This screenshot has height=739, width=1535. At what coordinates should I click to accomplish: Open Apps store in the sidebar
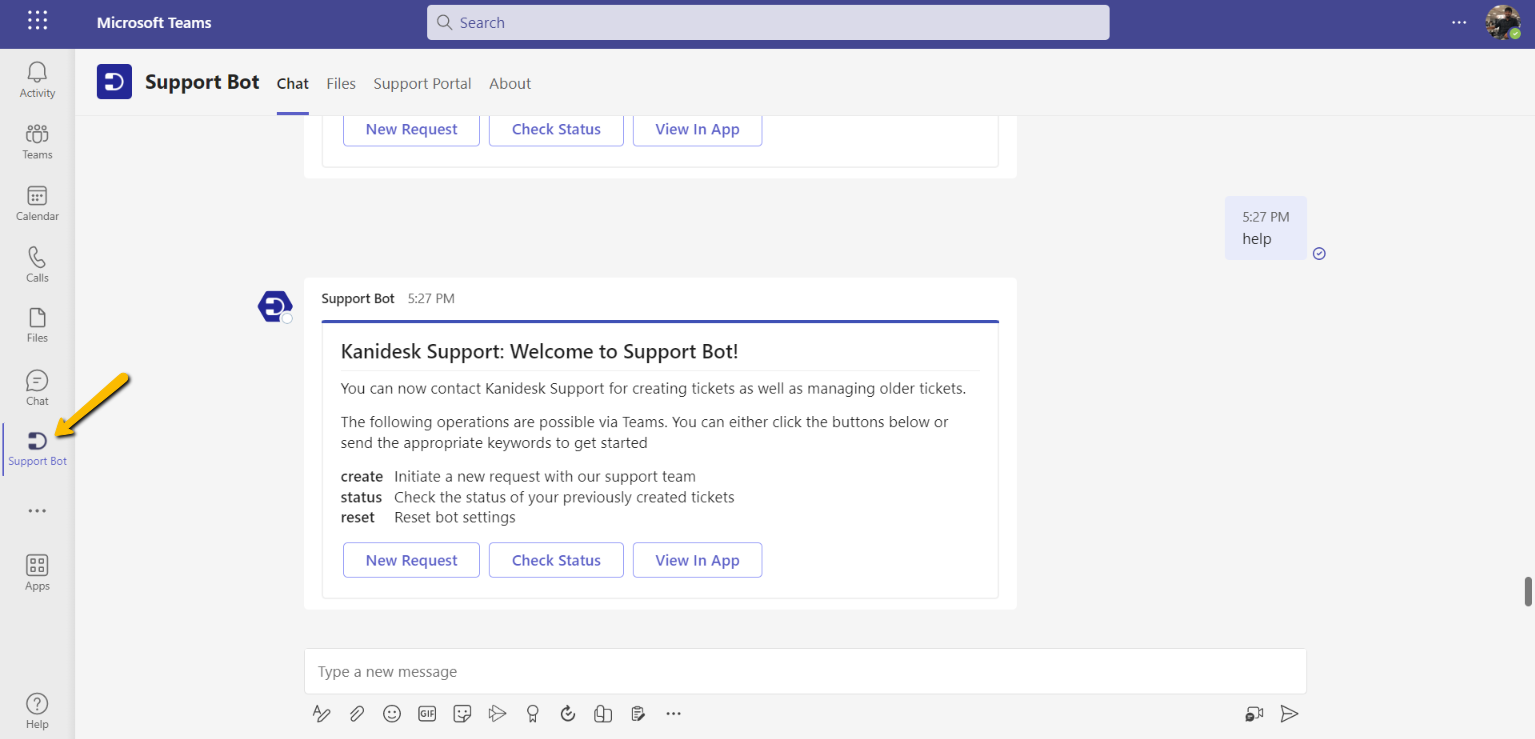coord(37,573)
